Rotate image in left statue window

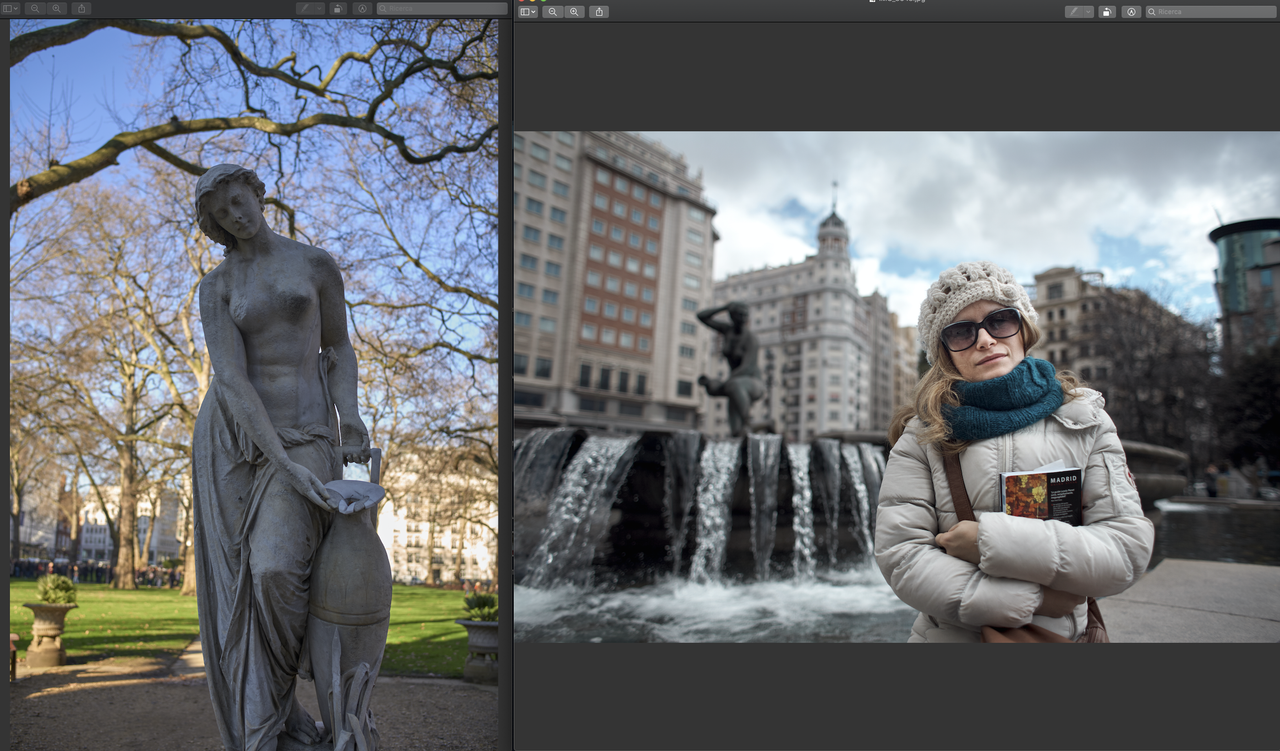338,8
